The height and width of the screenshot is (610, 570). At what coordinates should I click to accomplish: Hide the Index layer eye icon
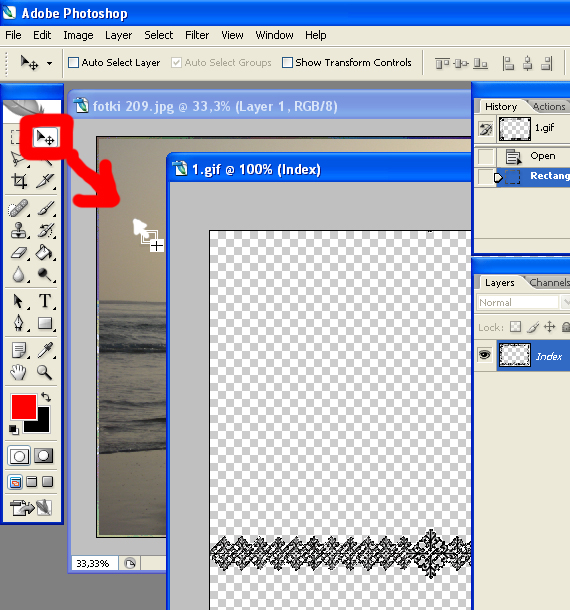484,354
